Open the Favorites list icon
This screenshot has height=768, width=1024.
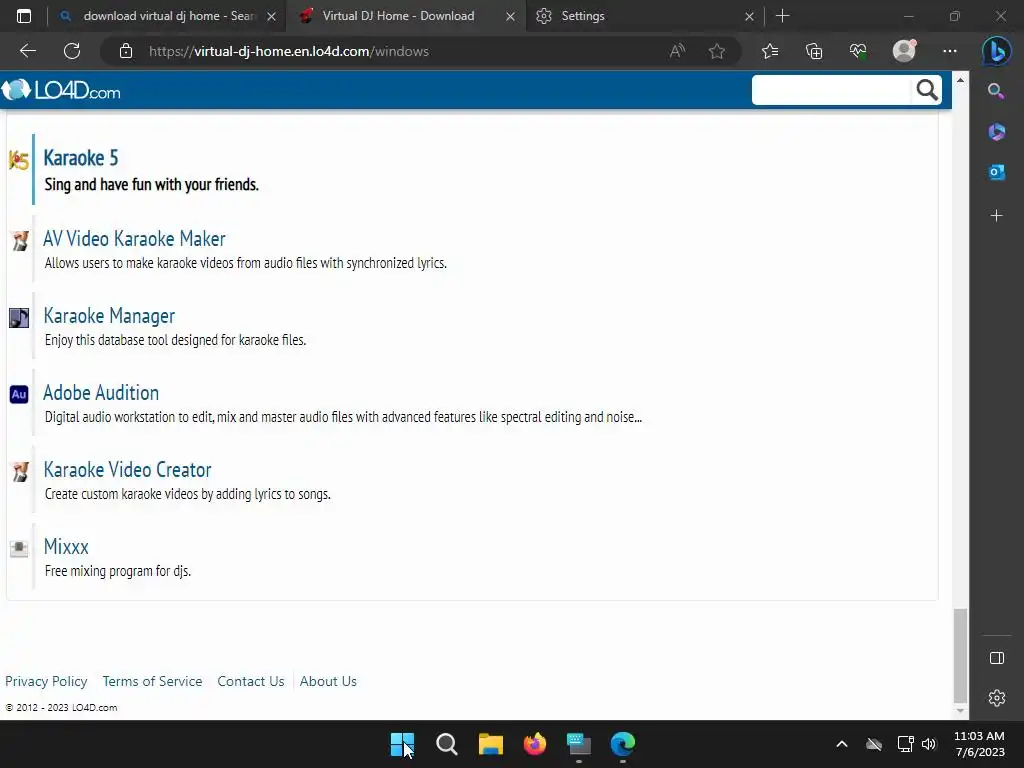770,51
